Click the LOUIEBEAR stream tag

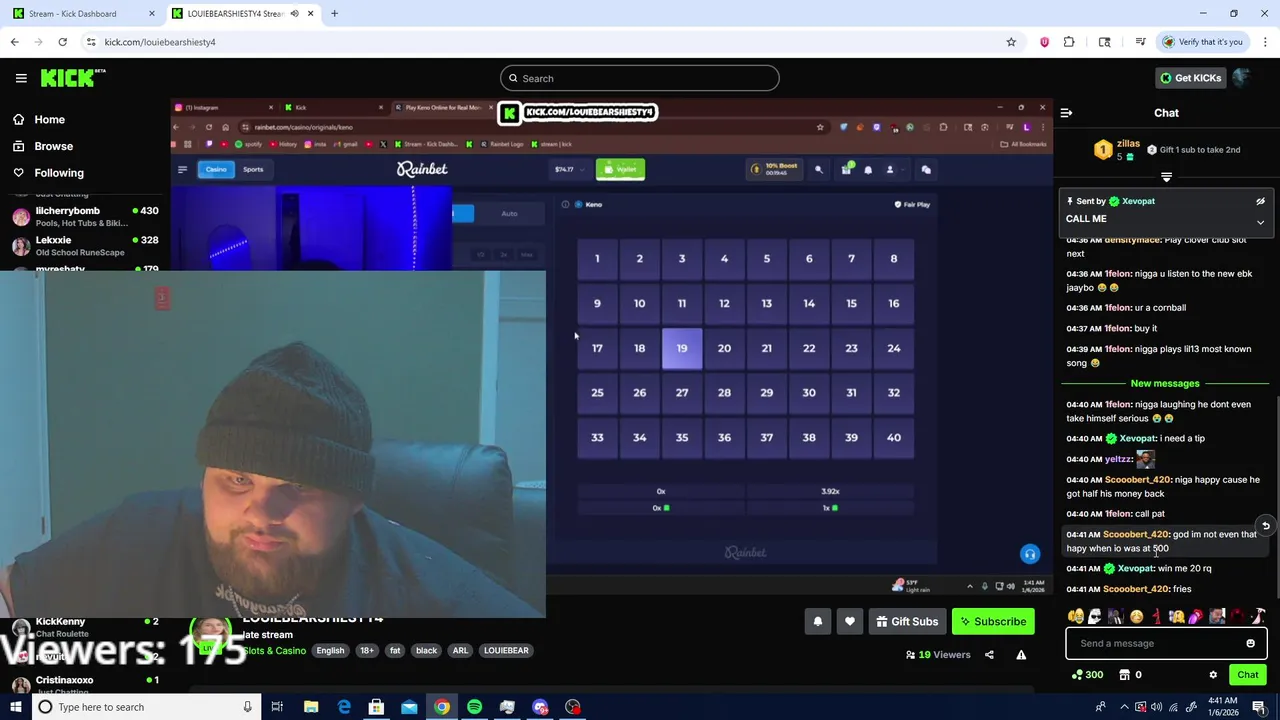506,651
